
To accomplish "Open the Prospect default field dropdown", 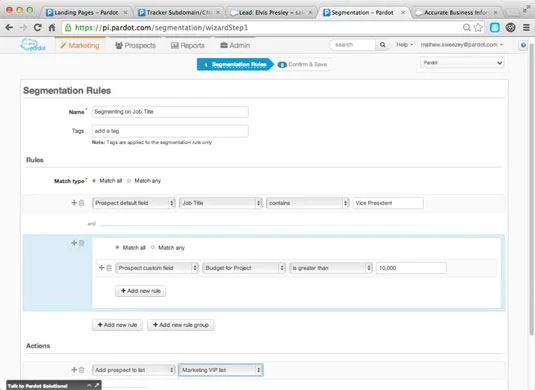I will [x=134, y=203].
